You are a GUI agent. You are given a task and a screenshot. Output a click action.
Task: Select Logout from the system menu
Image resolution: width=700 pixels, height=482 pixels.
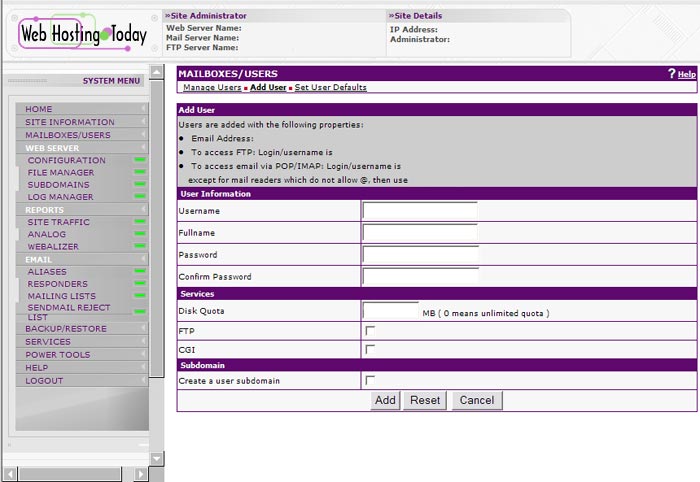[x=44, y=381]
